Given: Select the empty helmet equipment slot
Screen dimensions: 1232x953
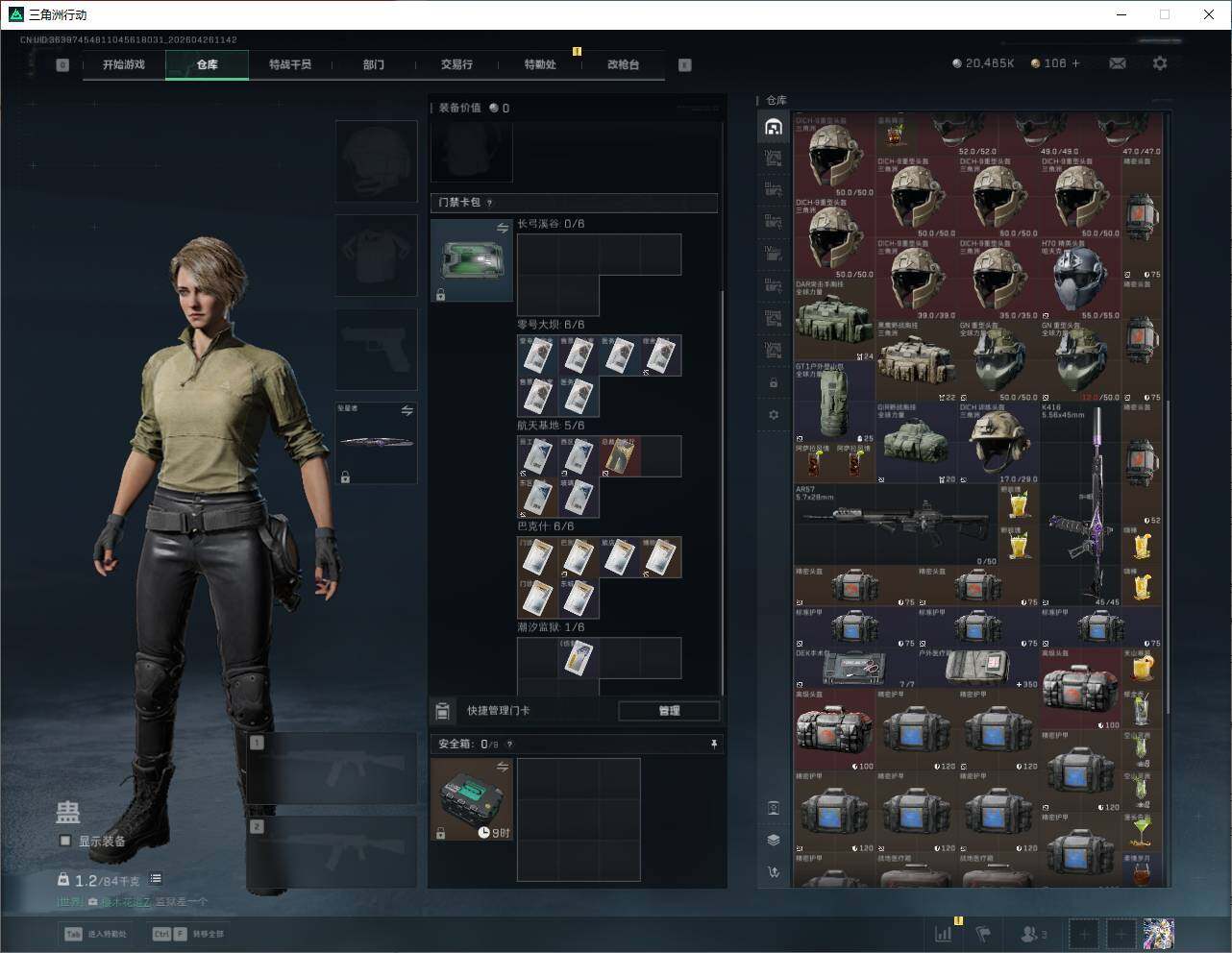Looking at the screenshot, I should click(377, 160).
